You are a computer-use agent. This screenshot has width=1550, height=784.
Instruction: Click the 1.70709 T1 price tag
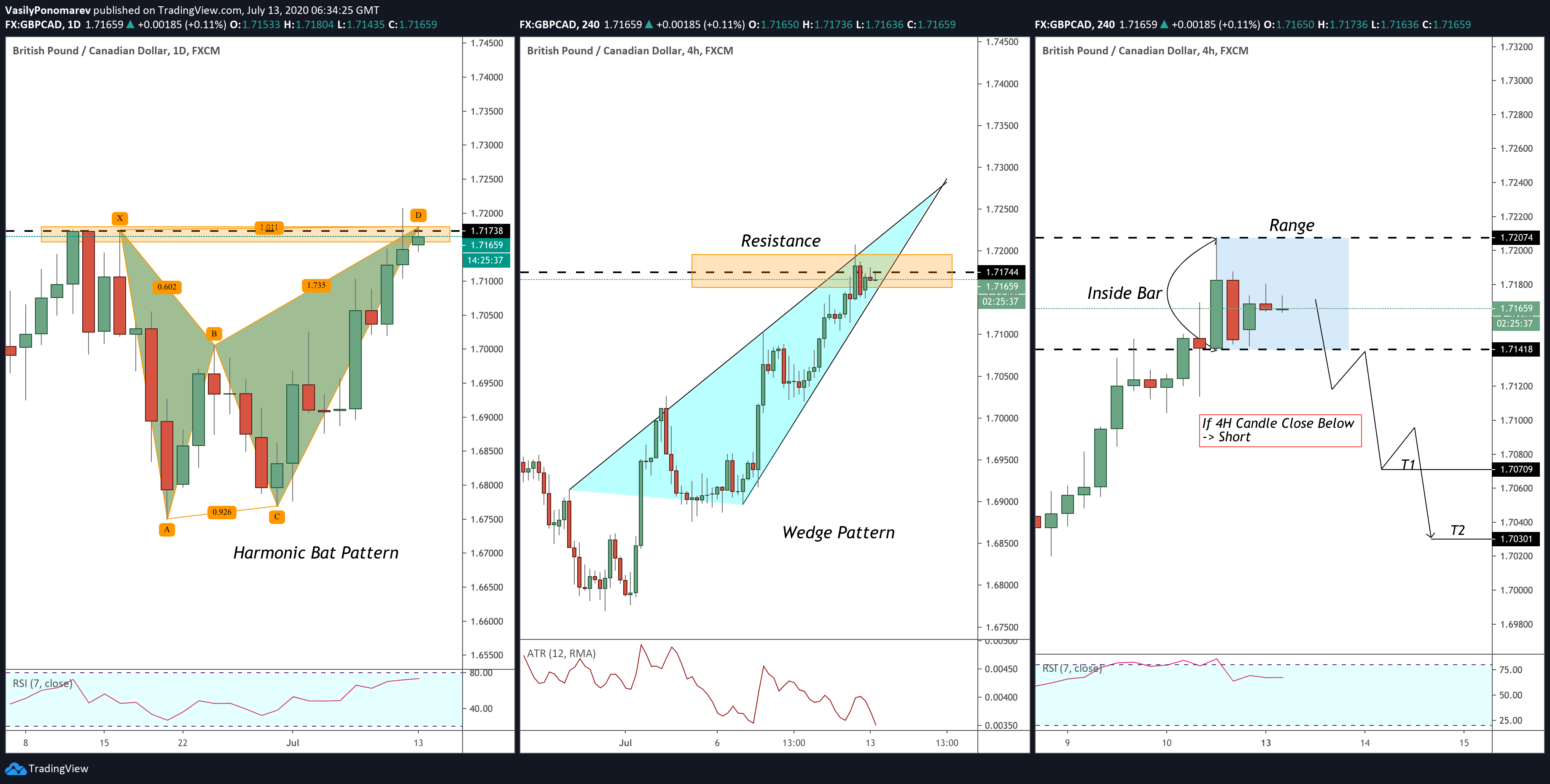coord(1516,469)
